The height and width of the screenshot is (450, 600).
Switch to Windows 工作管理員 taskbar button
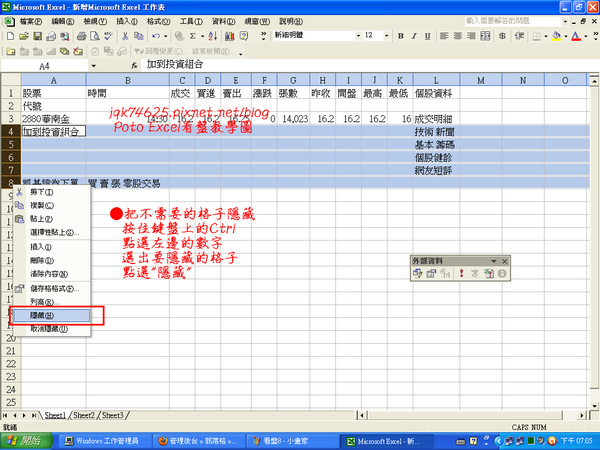click(x=103, y=441)
